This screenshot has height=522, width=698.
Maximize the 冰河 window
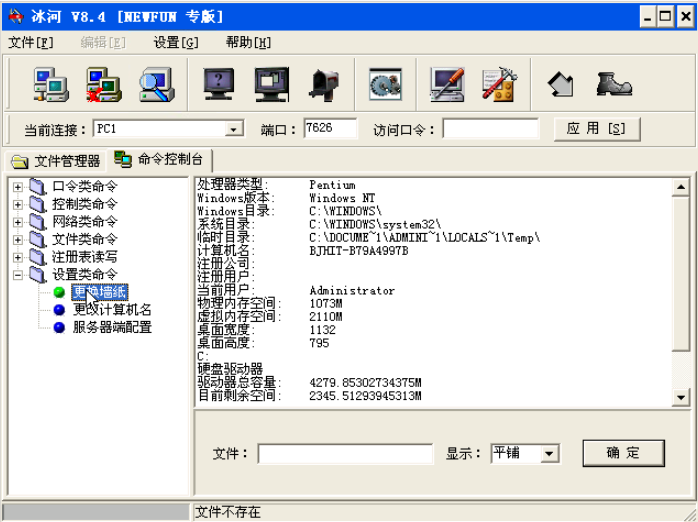point(666,17)
